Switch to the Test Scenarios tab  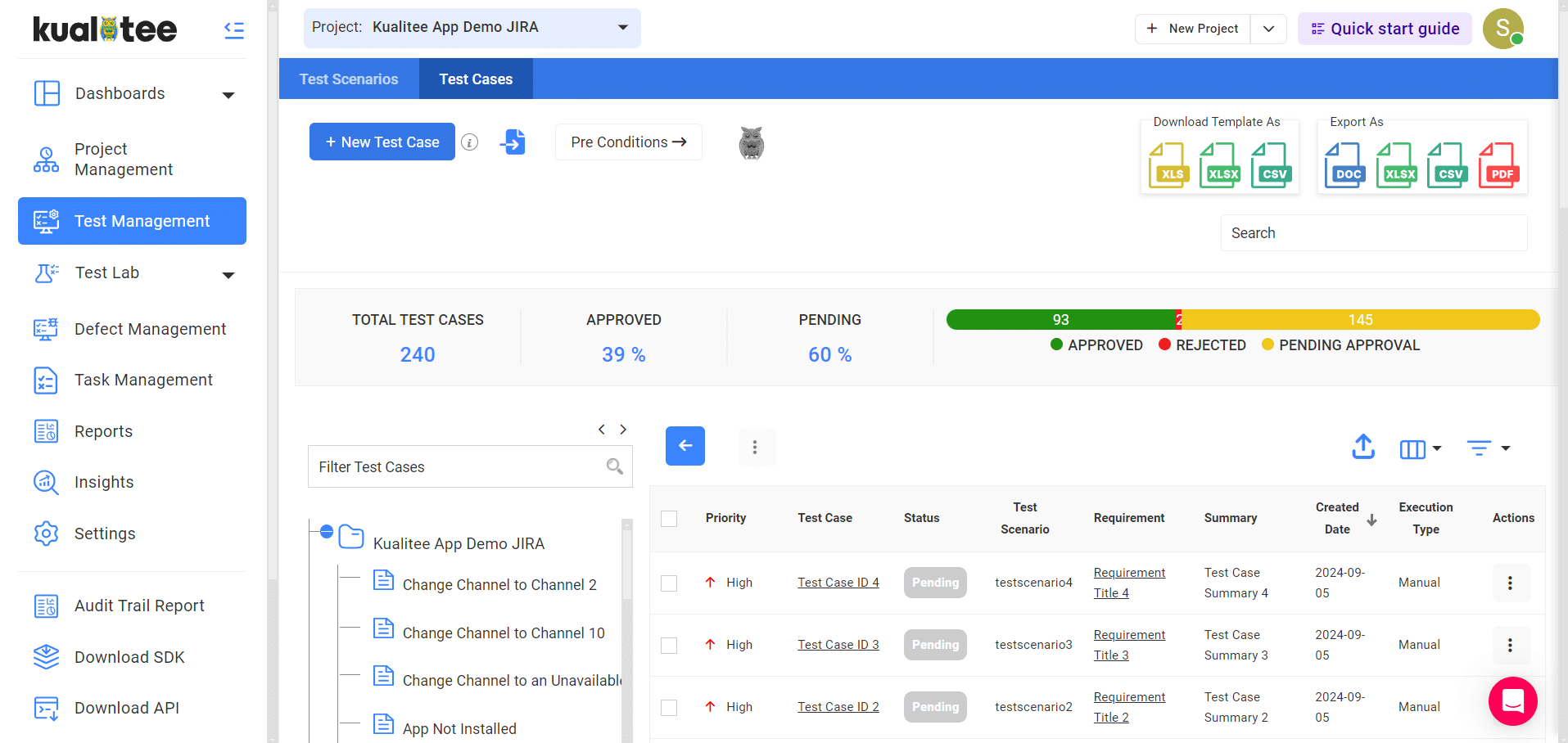click(x=349, y=79)
